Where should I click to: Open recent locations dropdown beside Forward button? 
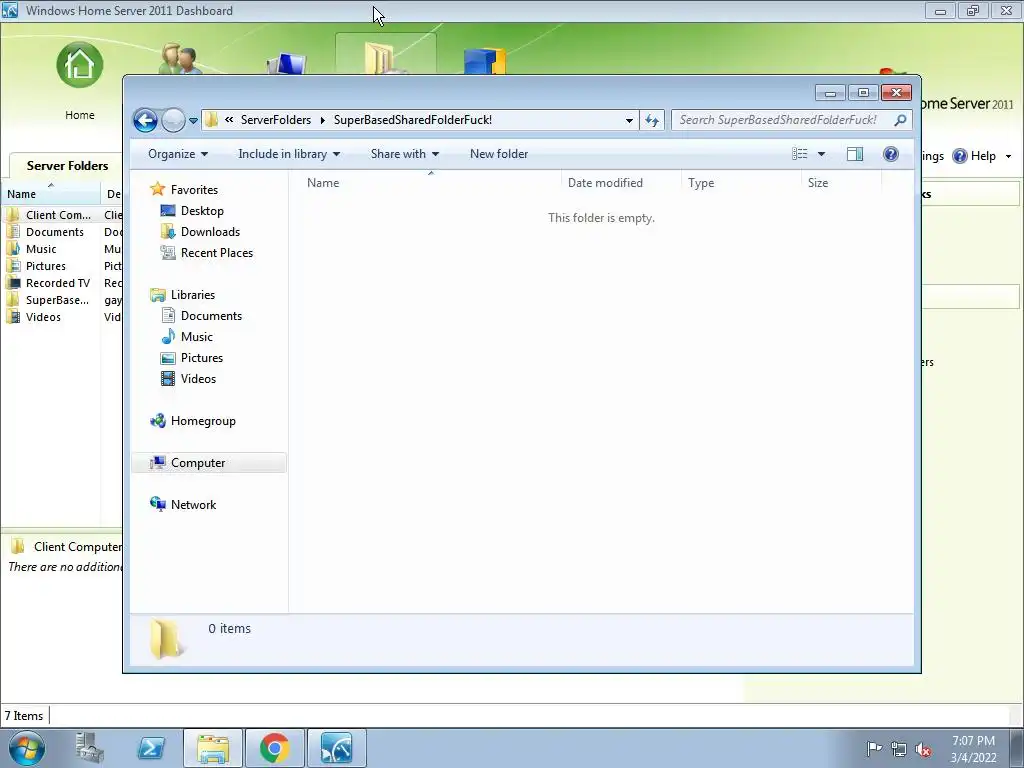193,121
